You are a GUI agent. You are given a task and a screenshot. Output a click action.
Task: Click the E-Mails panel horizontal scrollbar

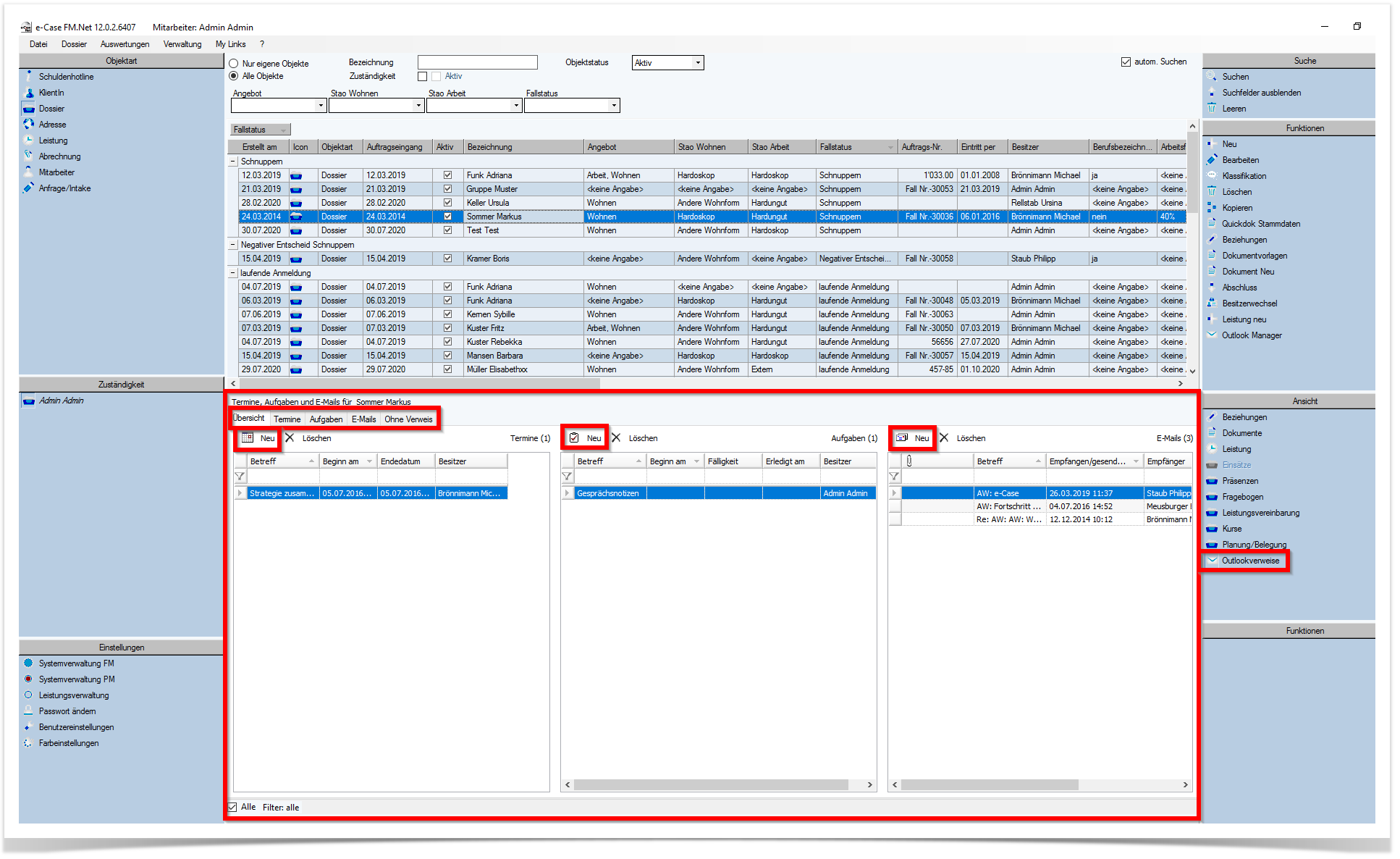990,785
